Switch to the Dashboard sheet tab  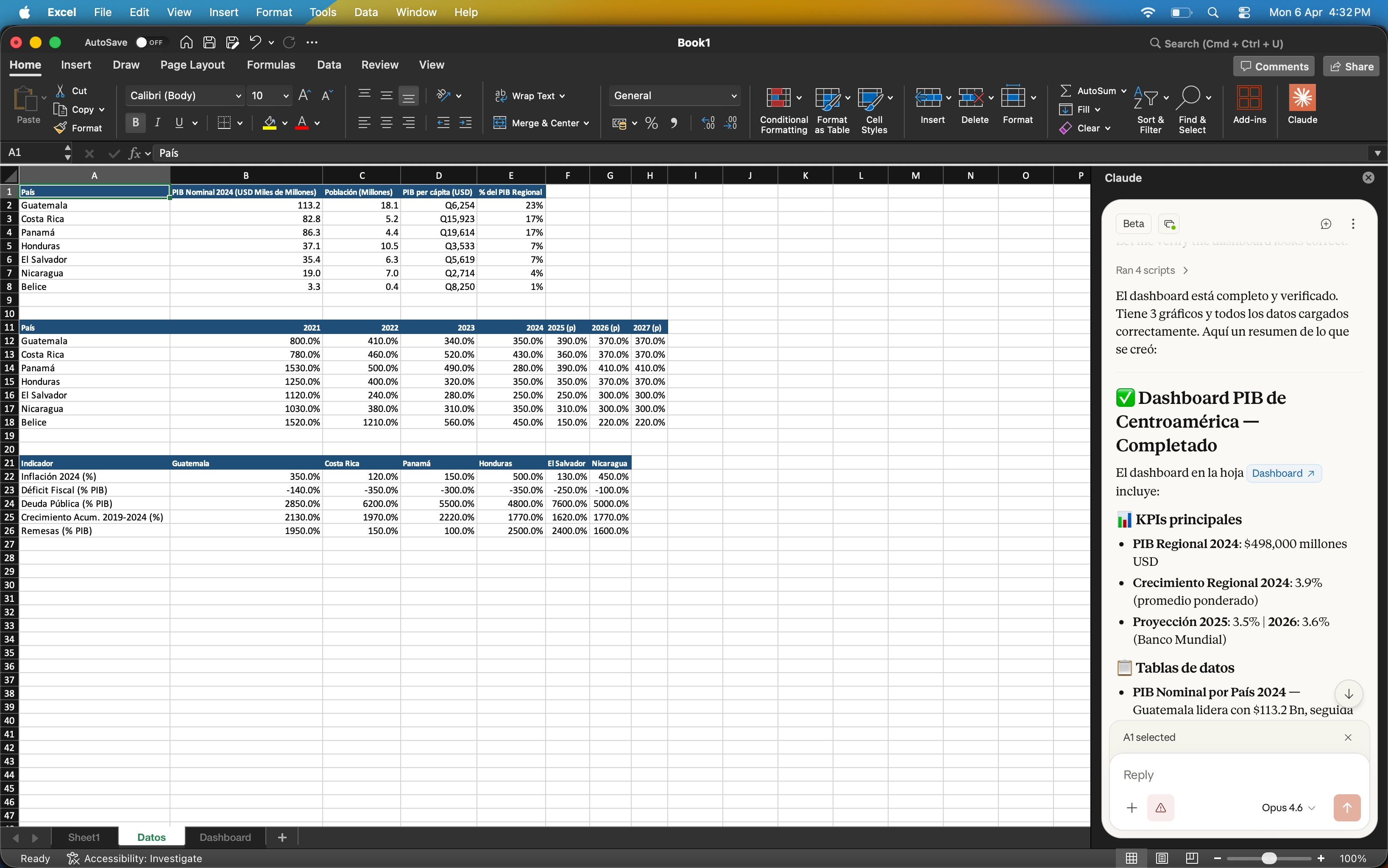[225, 837]
